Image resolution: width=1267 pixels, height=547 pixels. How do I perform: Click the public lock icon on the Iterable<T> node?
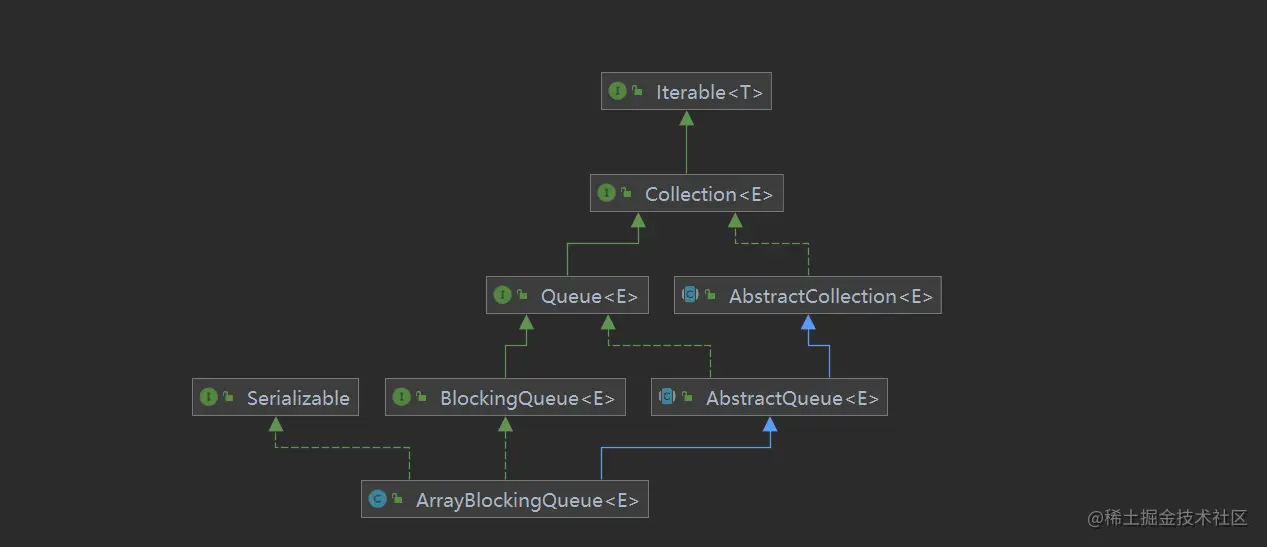[637, 92]
